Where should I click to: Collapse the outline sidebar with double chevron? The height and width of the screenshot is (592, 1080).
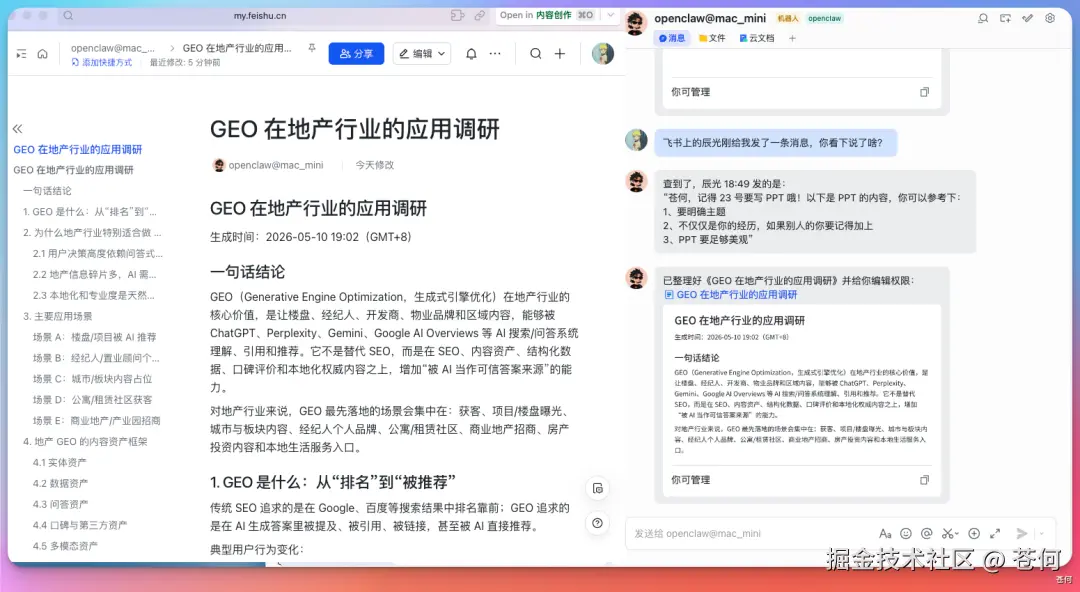(x=17, y=129)
